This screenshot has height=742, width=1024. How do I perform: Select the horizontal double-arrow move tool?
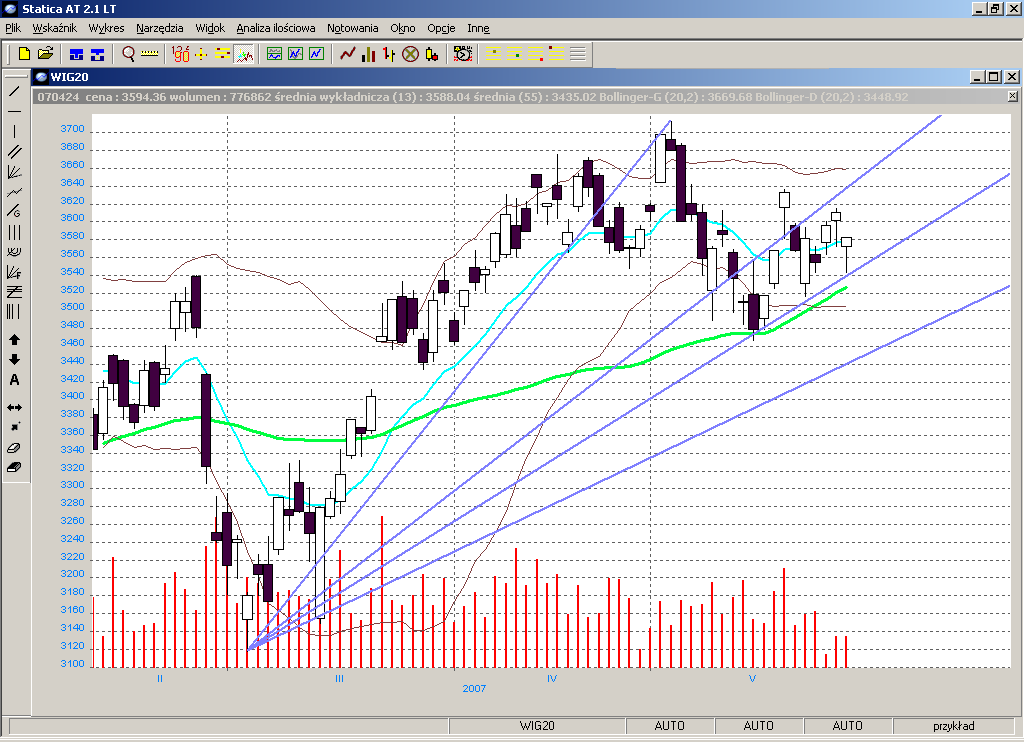(x=14, y=408)
